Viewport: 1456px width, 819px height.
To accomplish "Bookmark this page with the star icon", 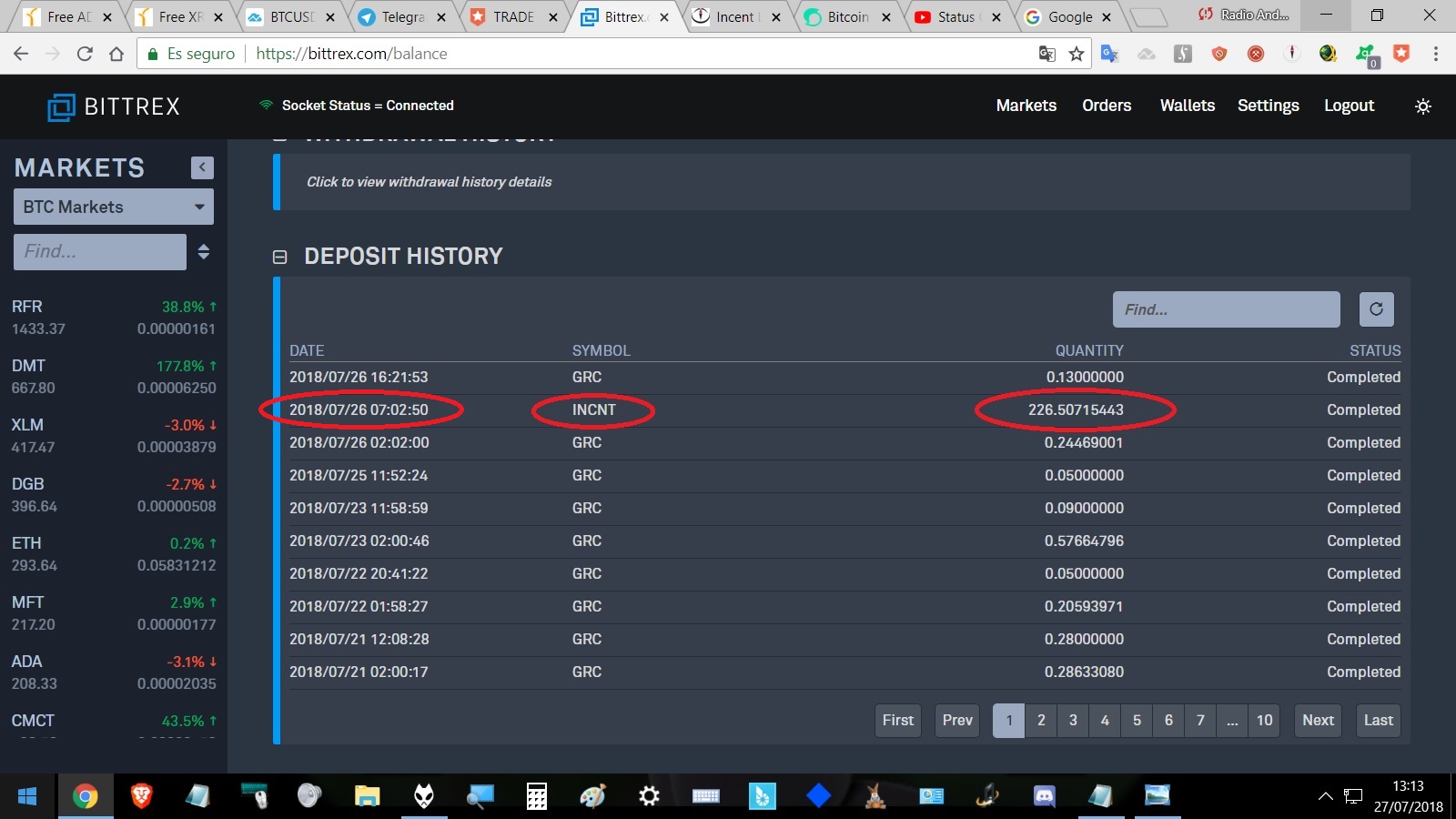I will coord(1077,54).
